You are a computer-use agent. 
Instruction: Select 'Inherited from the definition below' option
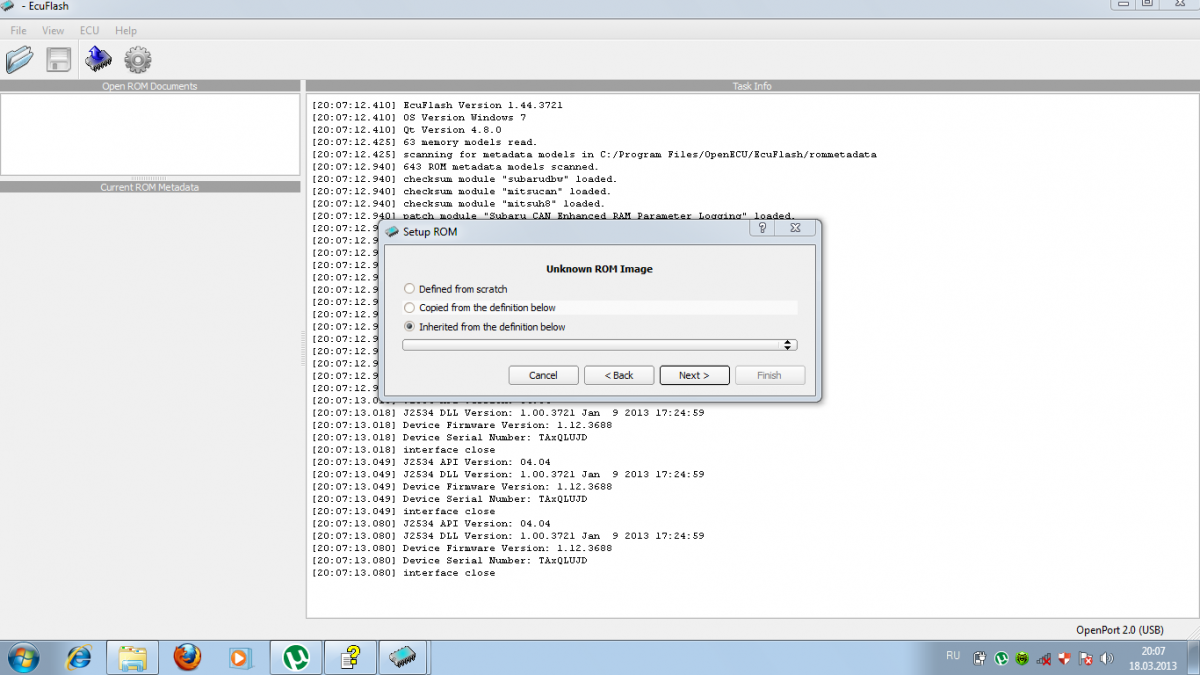coord(409,327)
